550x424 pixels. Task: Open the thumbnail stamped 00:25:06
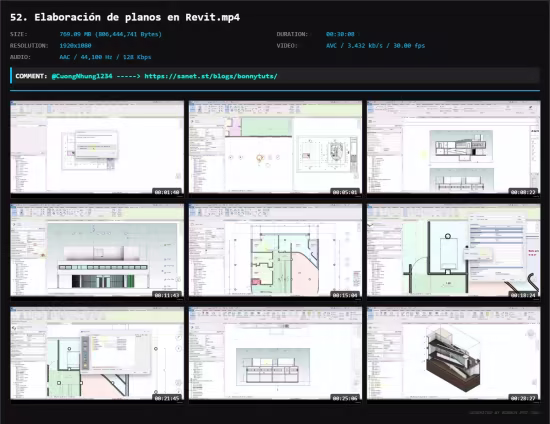pos(275,354)
